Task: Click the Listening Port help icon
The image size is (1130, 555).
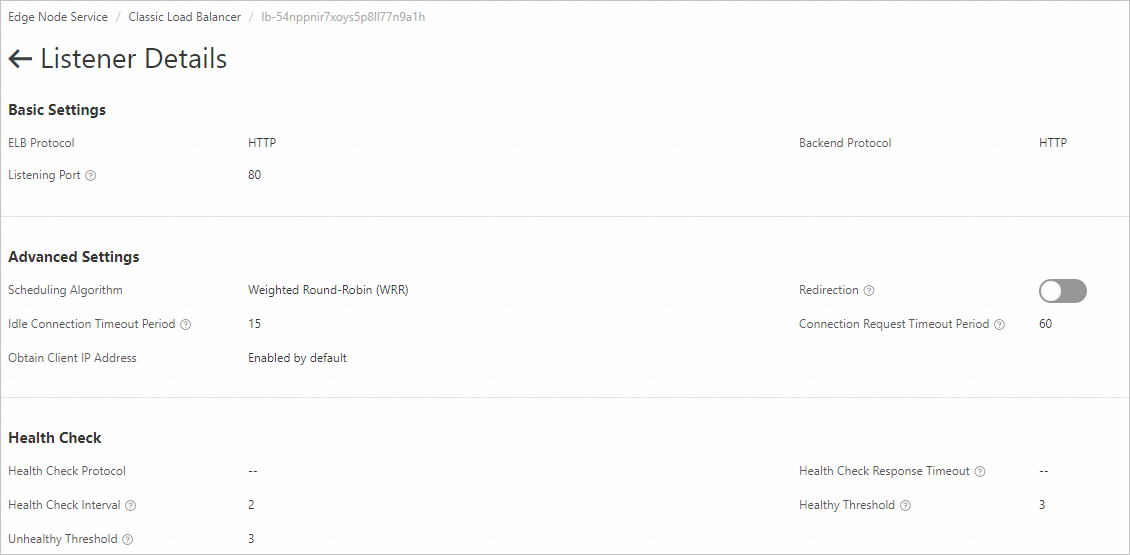Action: [x=90, y=175]
